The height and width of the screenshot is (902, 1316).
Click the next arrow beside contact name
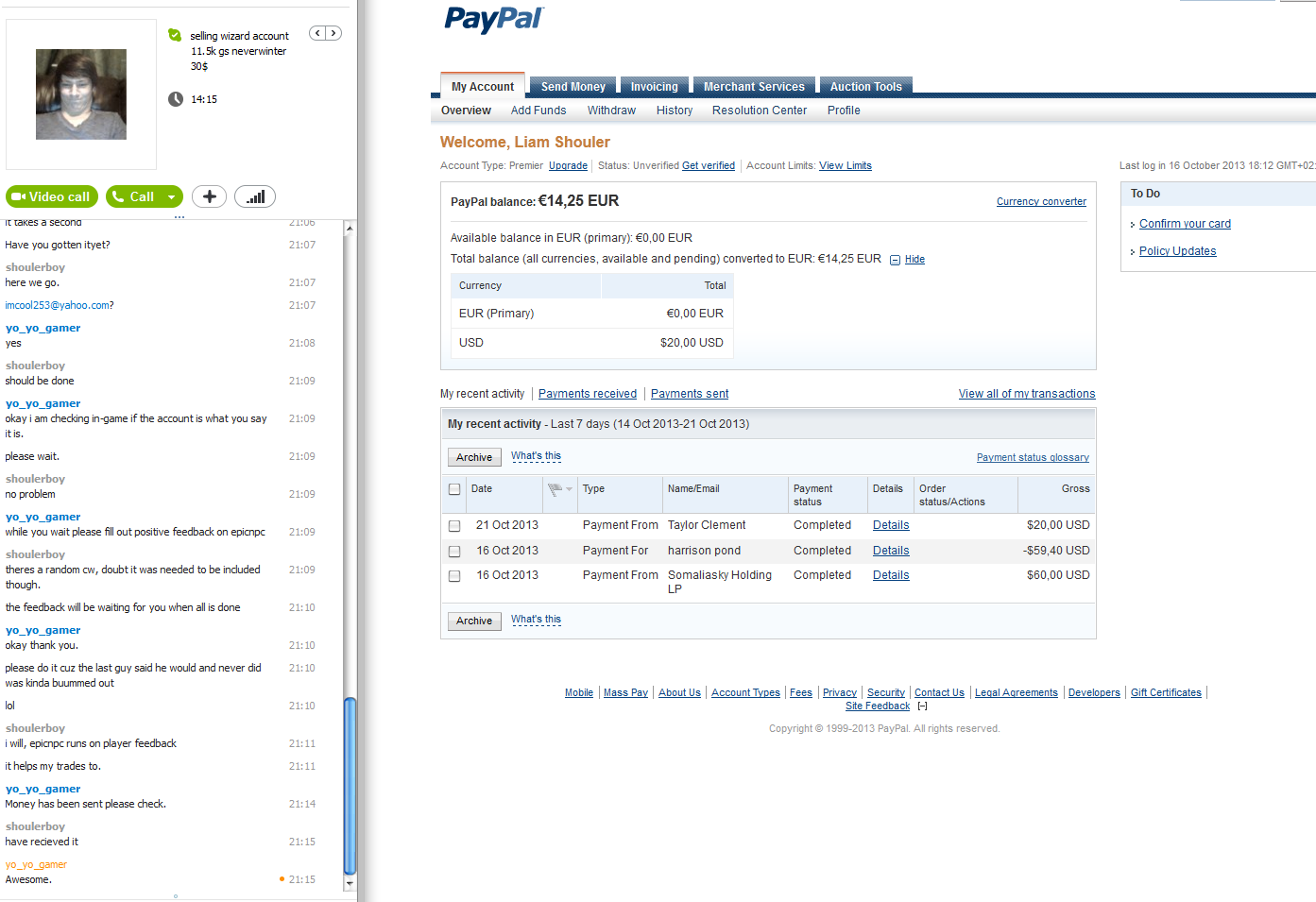point(333,33)
